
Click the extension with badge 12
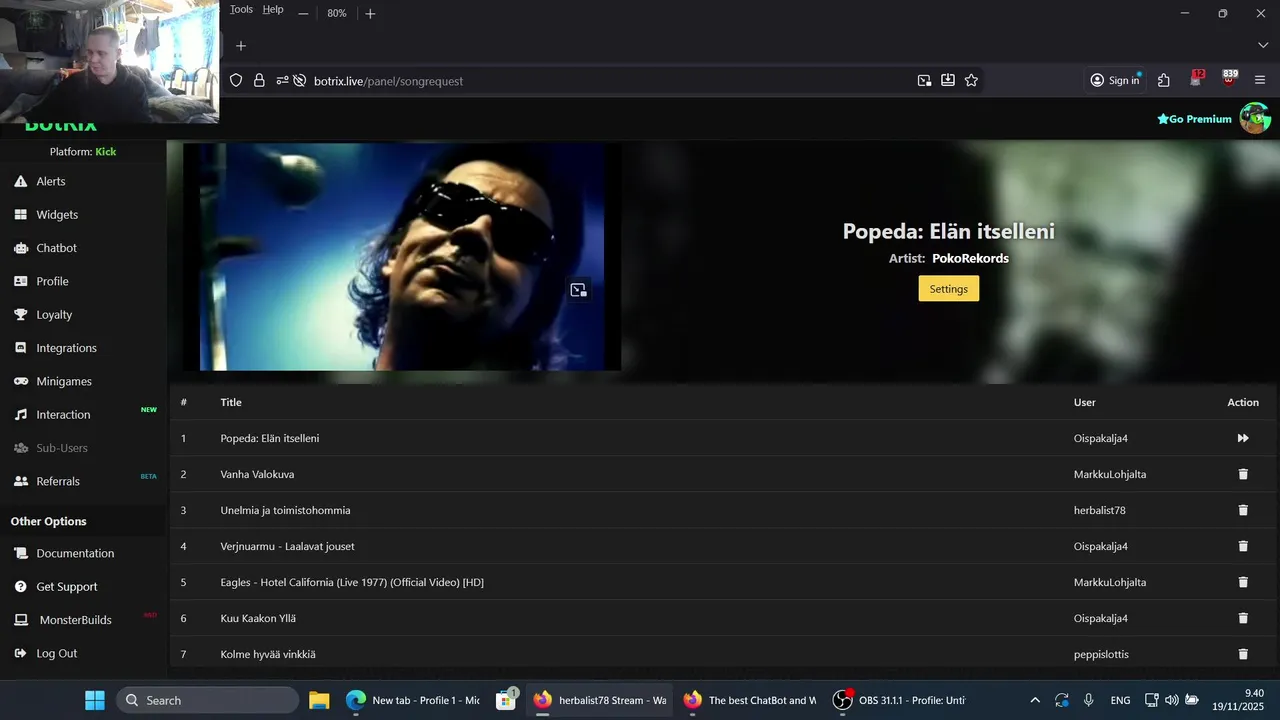pyautogui.click(x=1196, y=80)
